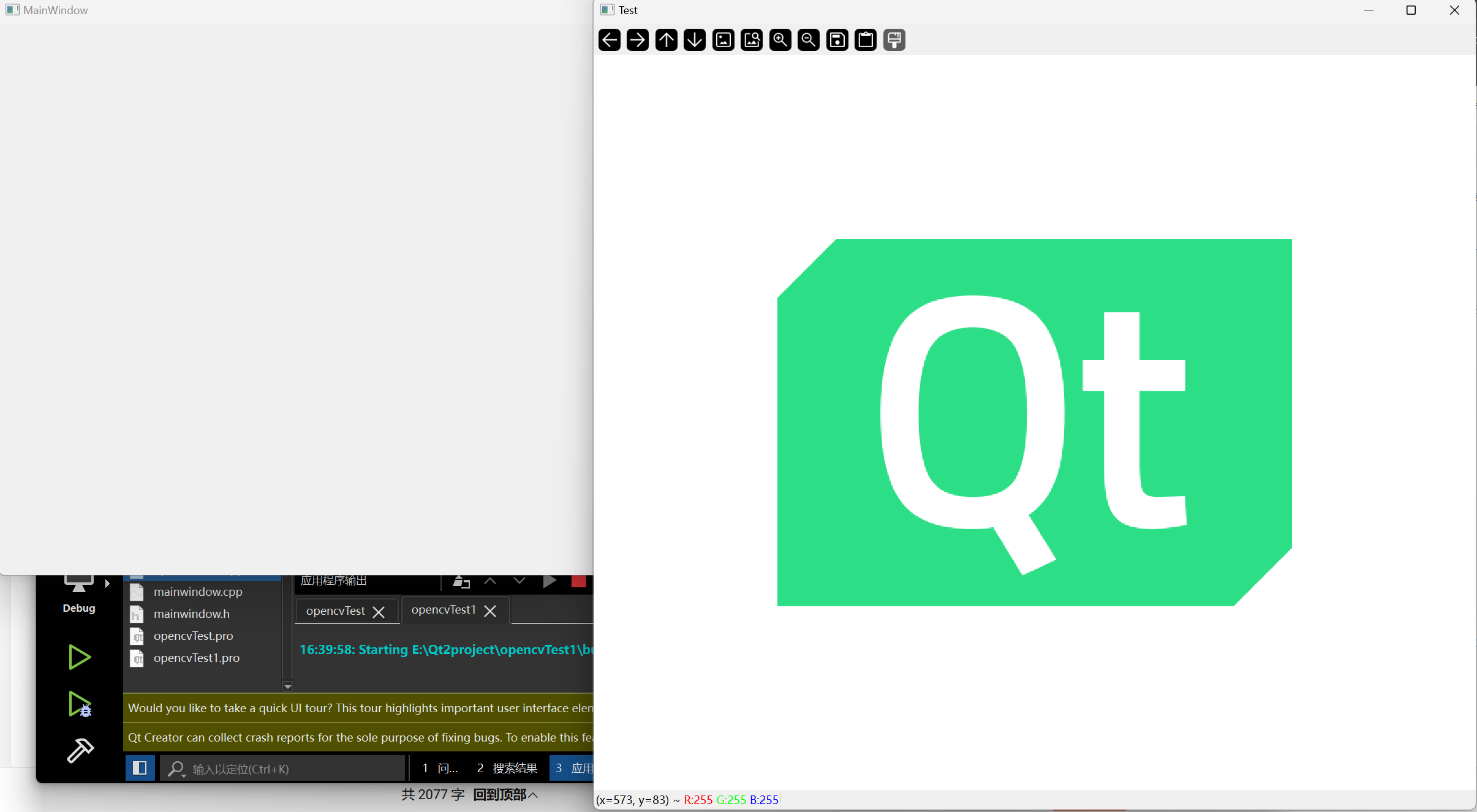Click the pan up arrow icon
Image resolution: width=1477 pixels, height=812 pixels.
pyautogui.click(x=666, y=40)
